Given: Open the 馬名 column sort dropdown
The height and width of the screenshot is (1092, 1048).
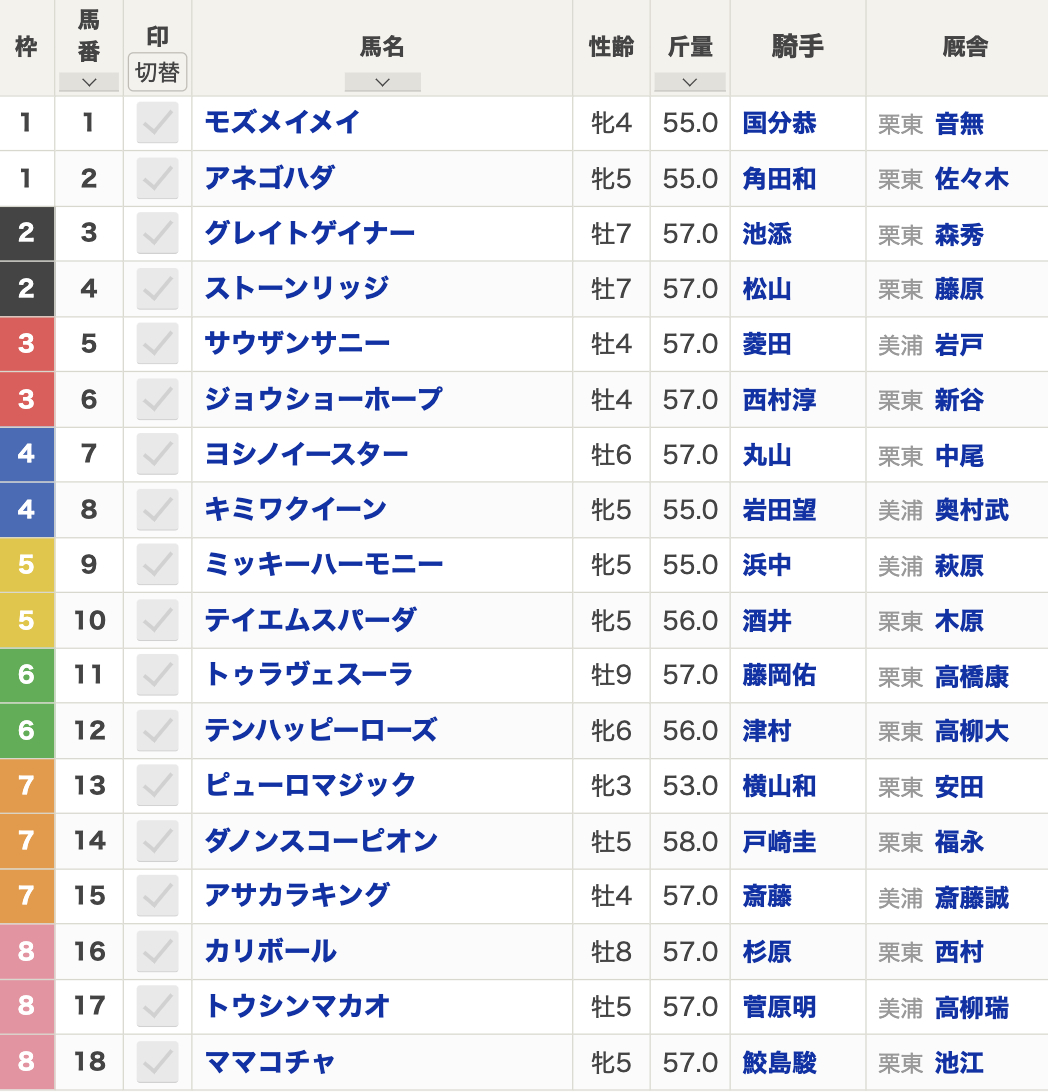Looking at the screenshot, I should pos(382,82).
